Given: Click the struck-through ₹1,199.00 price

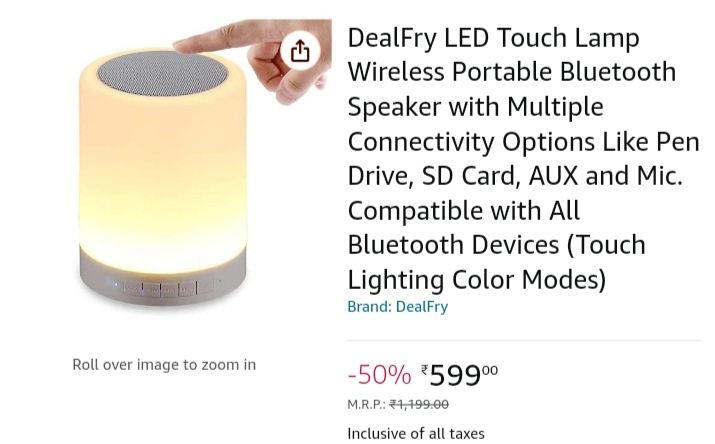Looking at the screenshot, I should (x=419, y=405).
